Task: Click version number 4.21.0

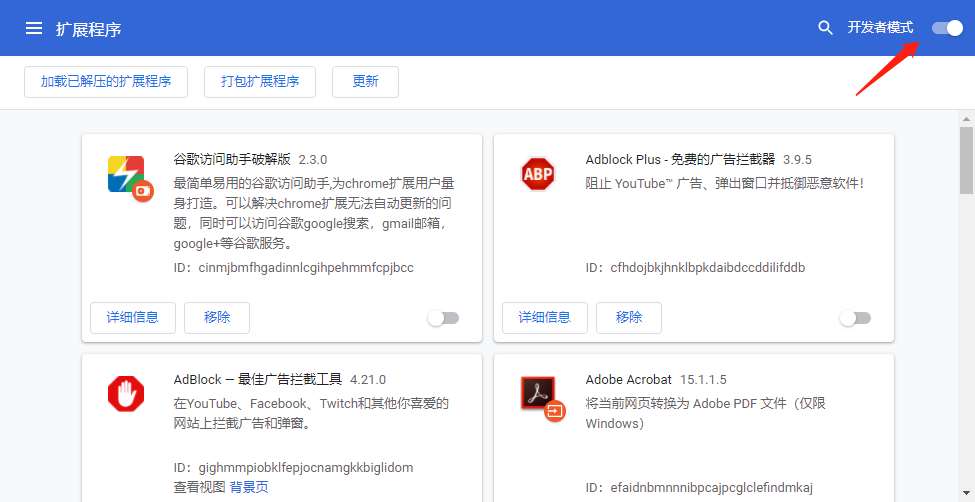Action: click(x=368, y=379)
